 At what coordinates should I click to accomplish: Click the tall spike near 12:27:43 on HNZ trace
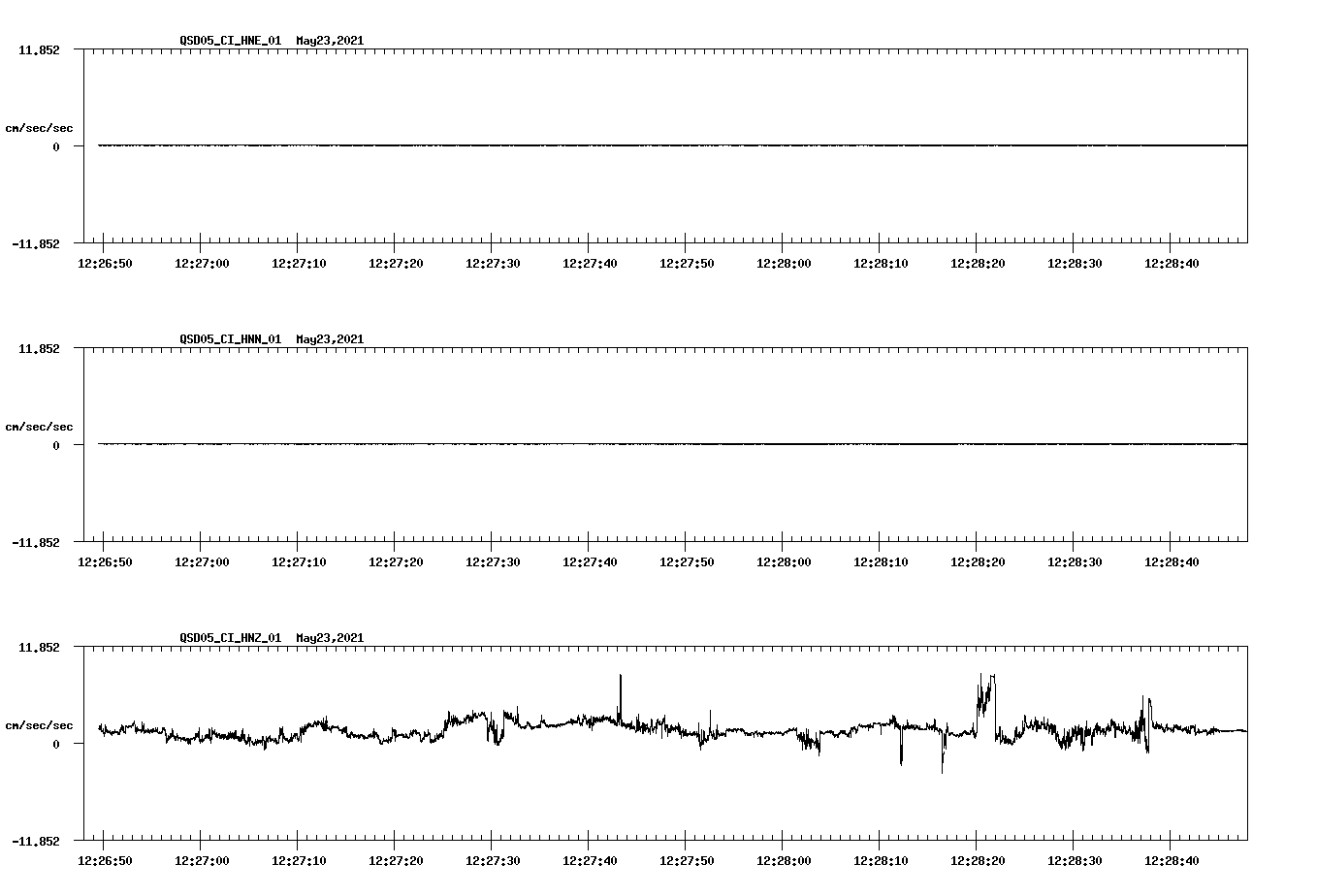(x=622, y=688)
